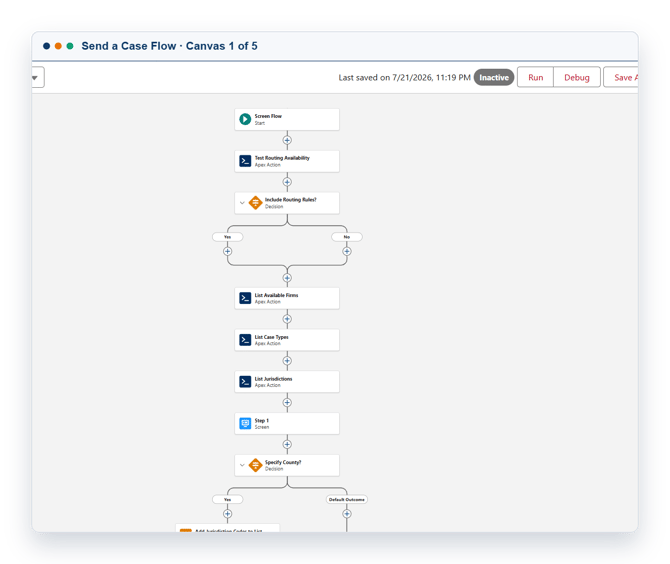Viewport: 670px width, 564px height.
Task: Add element below Screen Flow Start
Action: [287, 140]
